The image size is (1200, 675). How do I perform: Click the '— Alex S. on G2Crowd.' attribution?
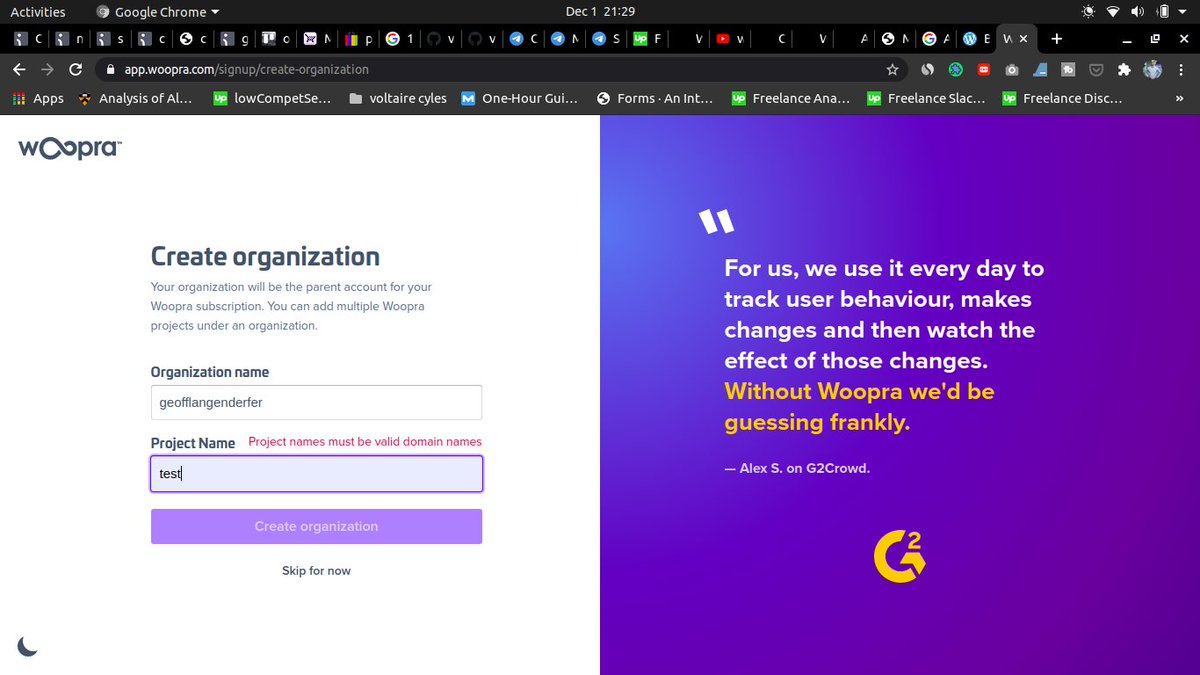(x=797, y=468)
